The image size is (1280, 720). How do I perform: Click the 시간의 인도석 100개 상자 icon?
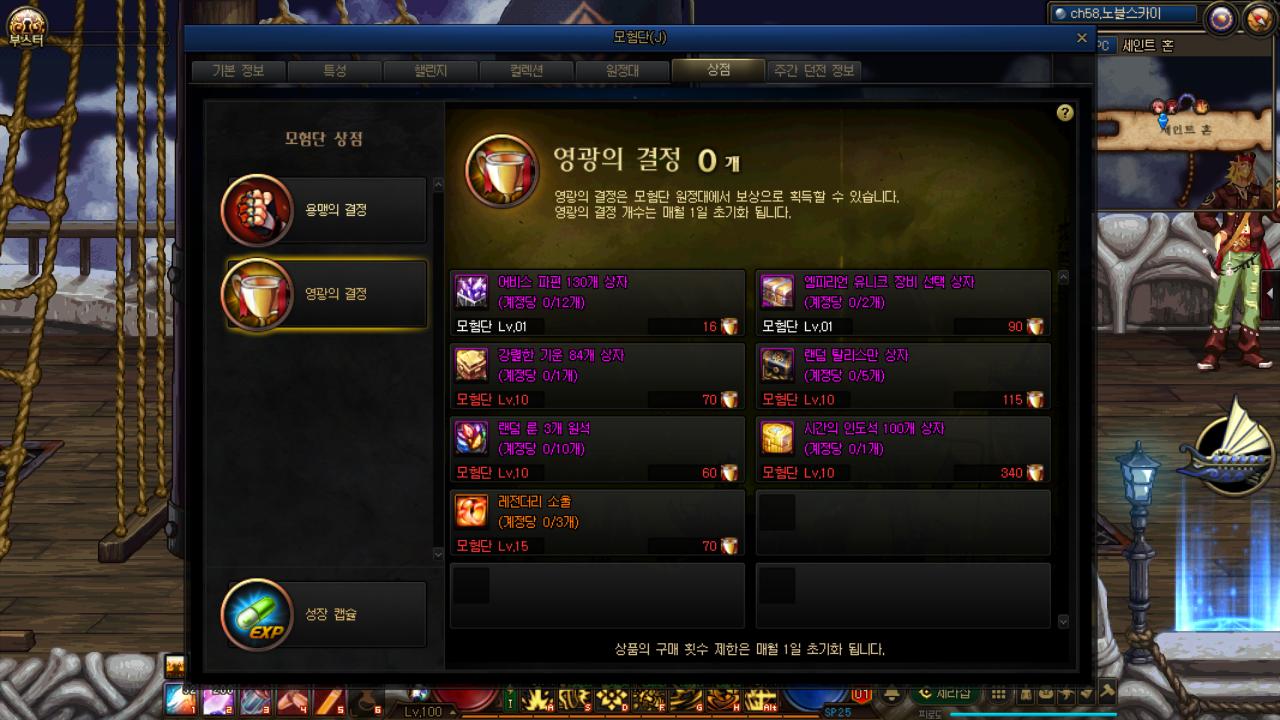click(x=777, y=438)
